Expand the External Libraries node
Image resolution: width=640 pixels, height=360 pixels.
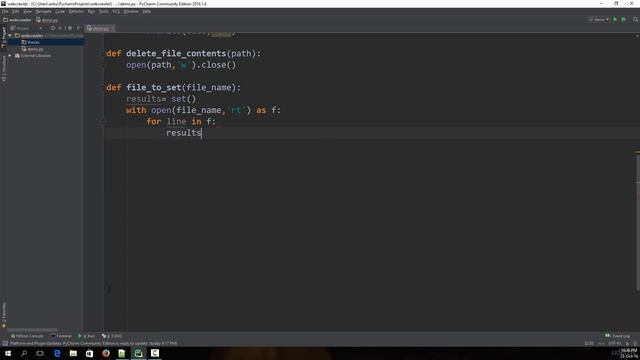[10, 56]
